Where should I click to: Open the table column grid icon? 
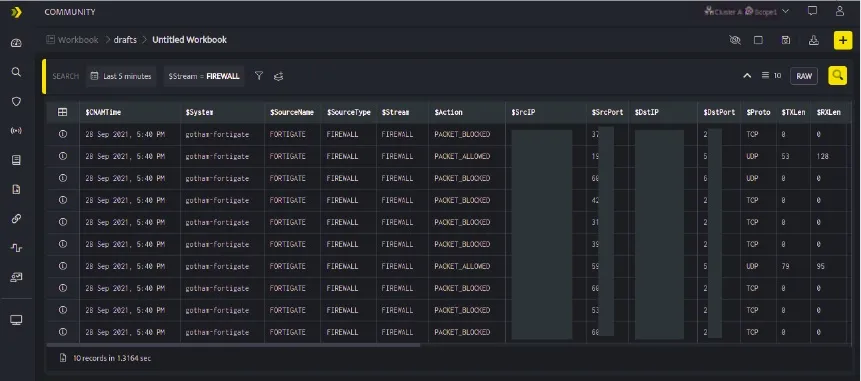63,112
